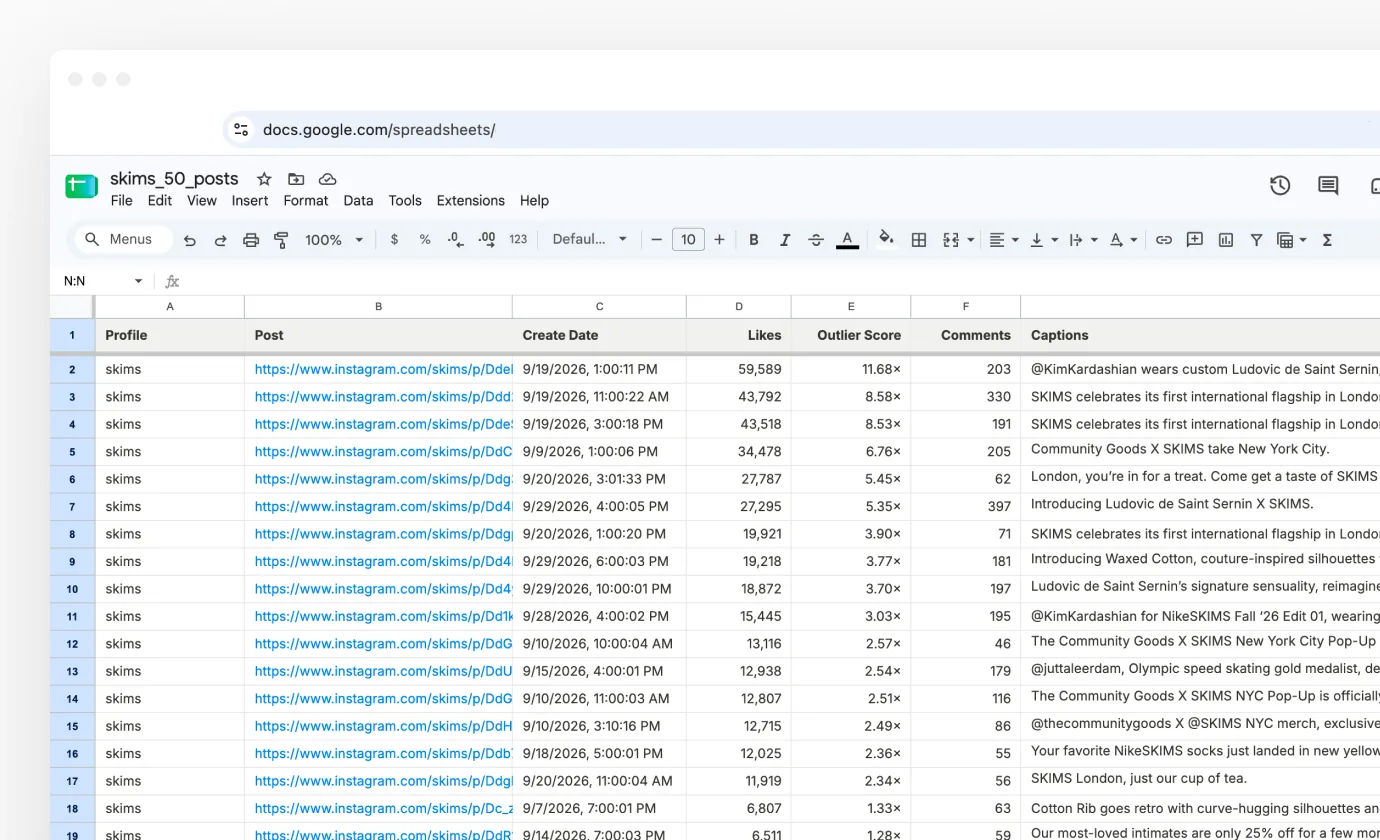Toggle strikethrough formatting

coord(816,240)
